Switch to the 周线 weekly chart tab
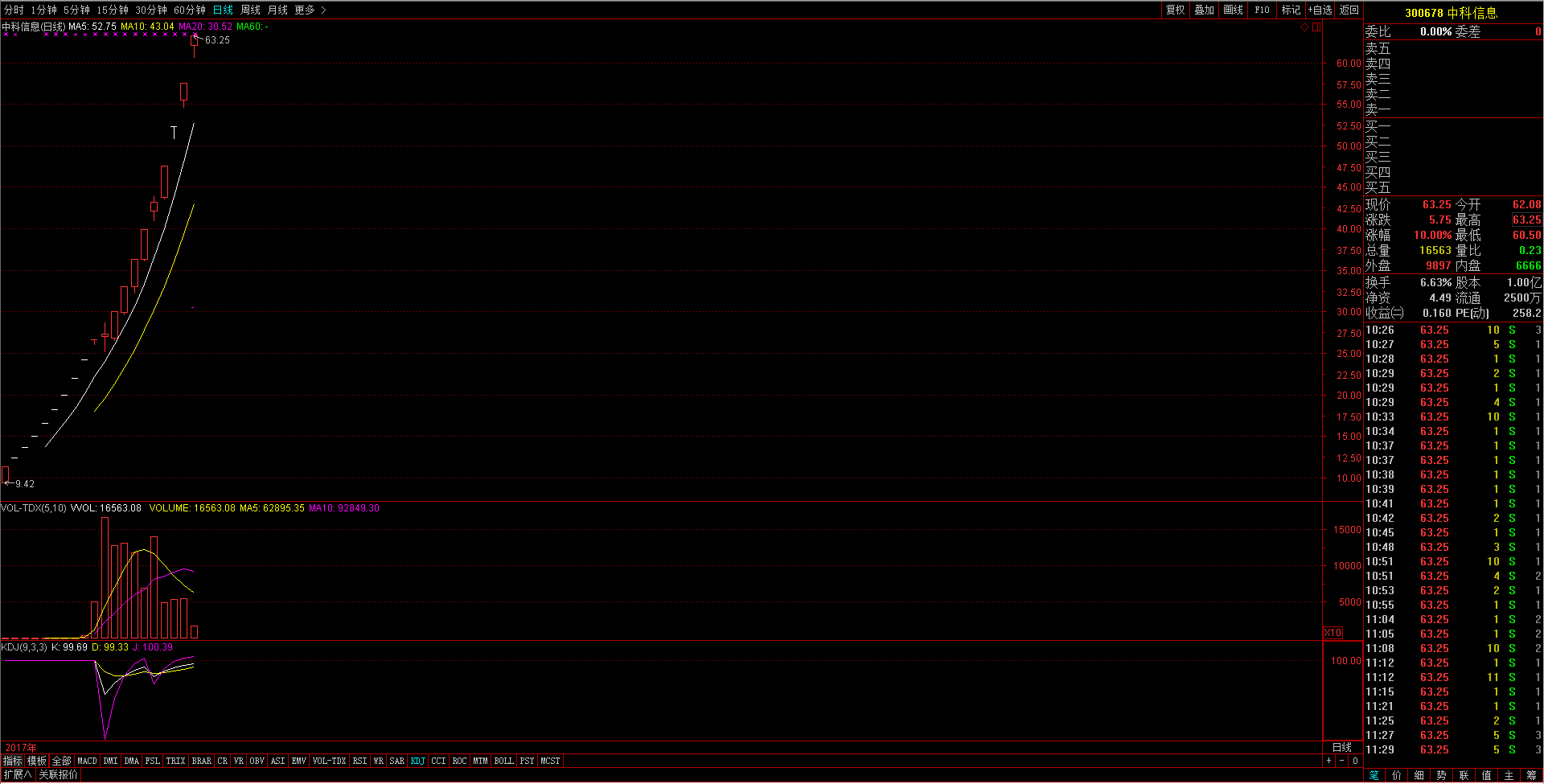 click(250, 10)
